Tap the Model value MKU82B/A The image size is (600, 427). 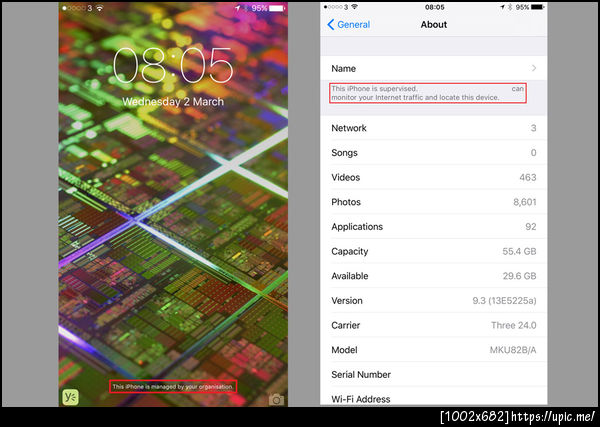[x=513, y=350]
